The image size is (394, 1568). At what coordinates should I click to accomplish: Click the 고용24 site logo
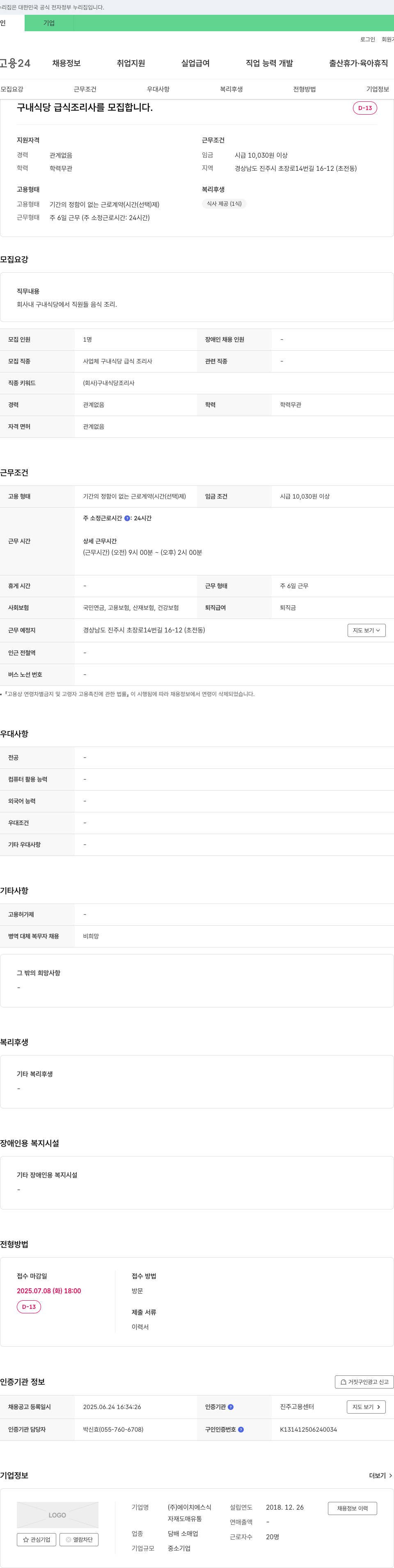[15, 63]
